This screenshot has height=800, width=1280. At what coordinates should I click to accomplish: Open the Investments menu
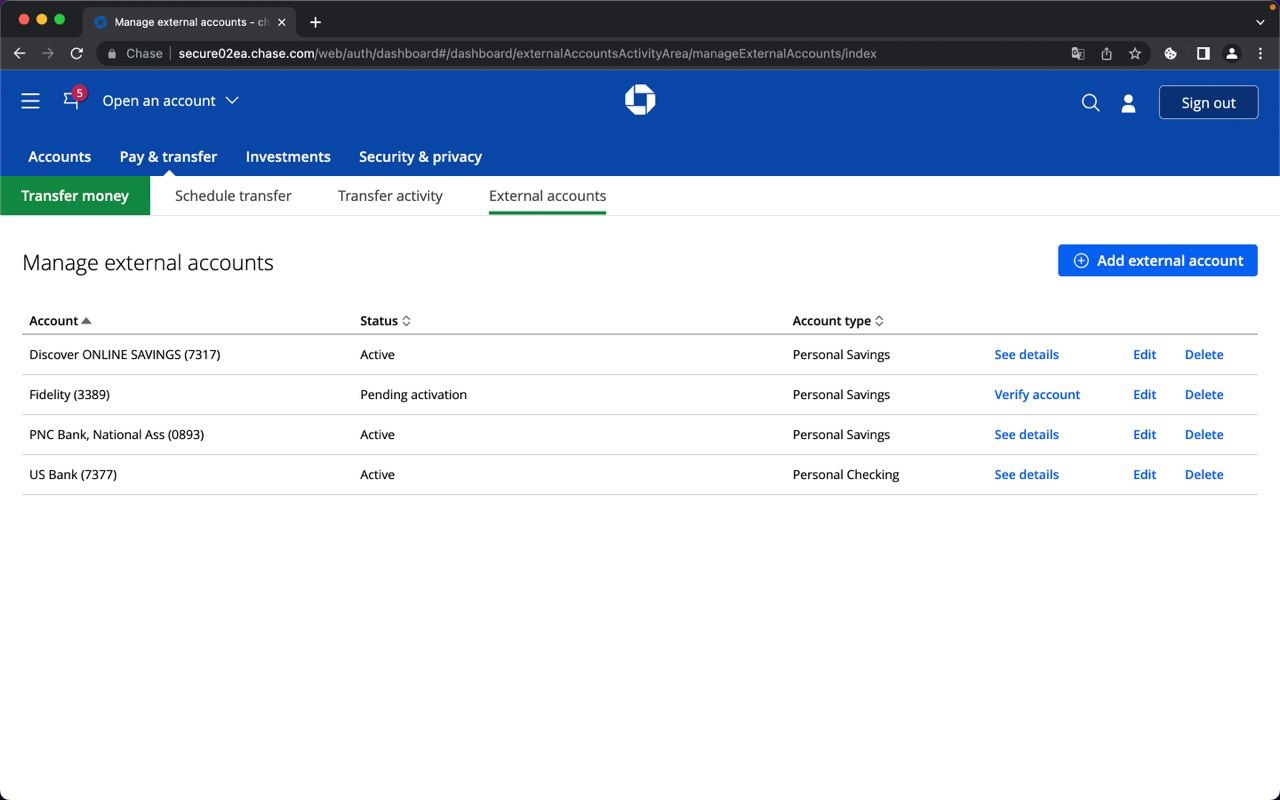click(x=288, y=157)
